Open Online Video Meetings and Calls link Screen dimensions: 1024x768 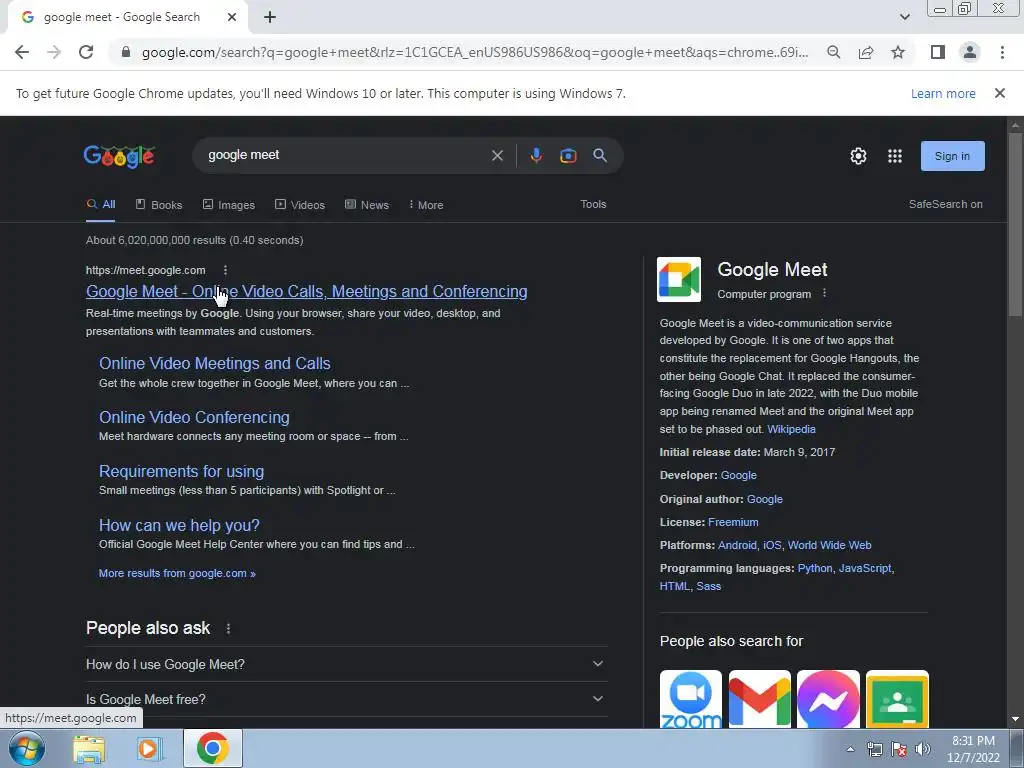pyautogui.click(x=214, y=363)
